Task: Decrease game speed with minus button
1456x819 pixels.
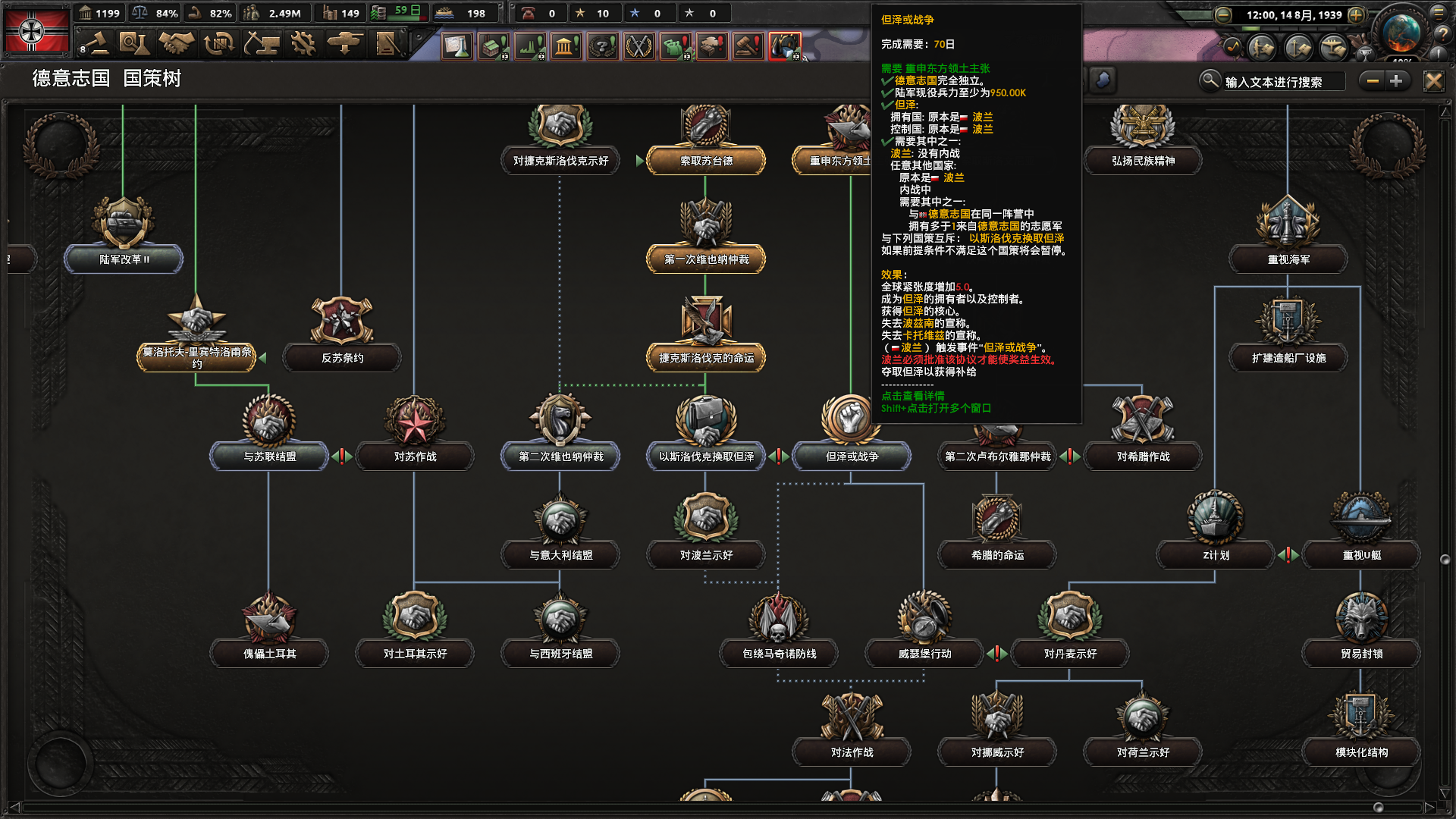Action: [x=1222, y=15]
